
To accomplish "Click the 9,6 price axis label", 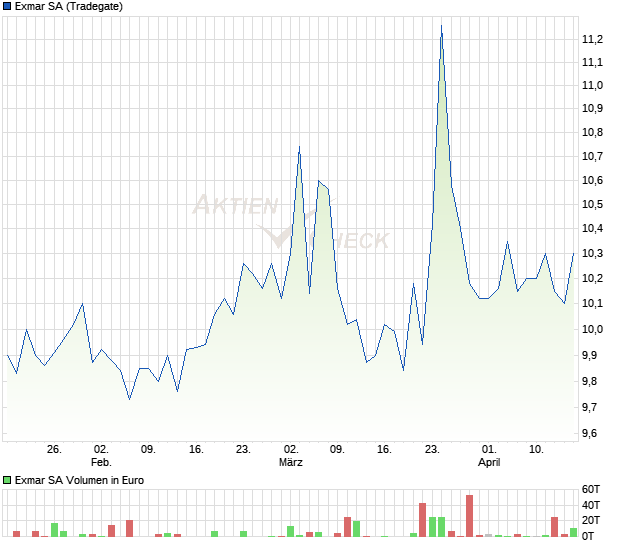I will (592, 433).
